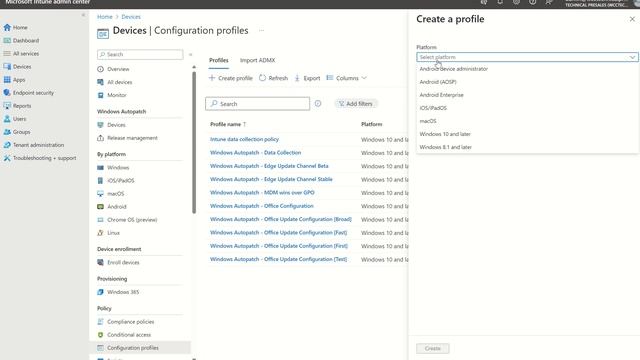
Task: Click the profiles Search field
Action: coord(258,104)
